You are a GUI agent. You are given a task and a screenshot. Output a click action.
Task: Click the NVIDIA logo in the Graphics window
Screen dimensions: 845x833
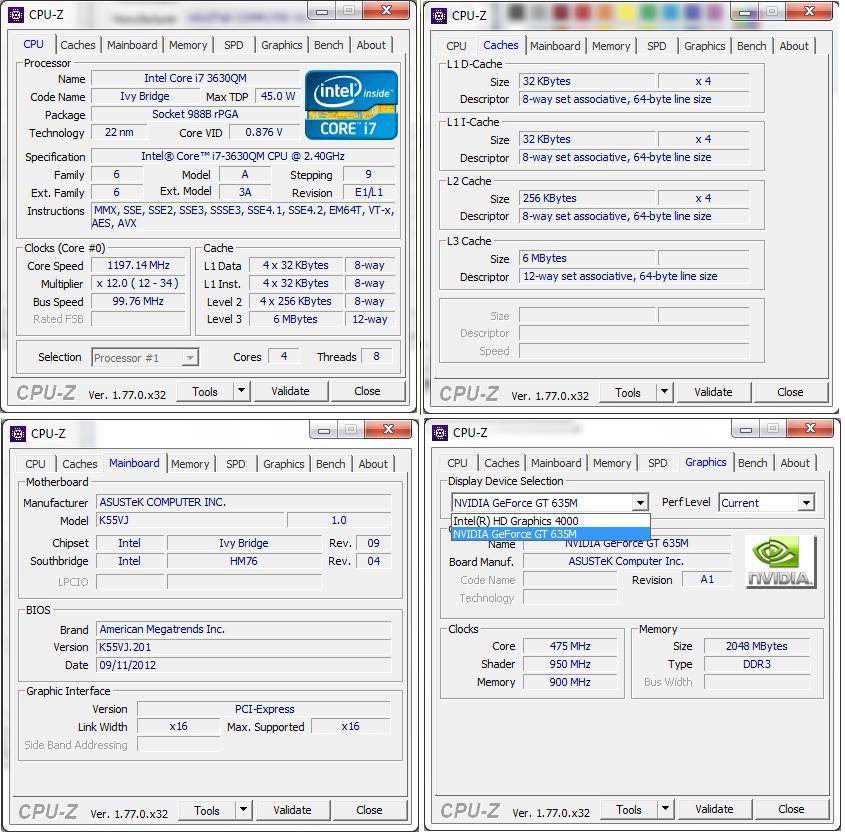click(x=780, y=561)
